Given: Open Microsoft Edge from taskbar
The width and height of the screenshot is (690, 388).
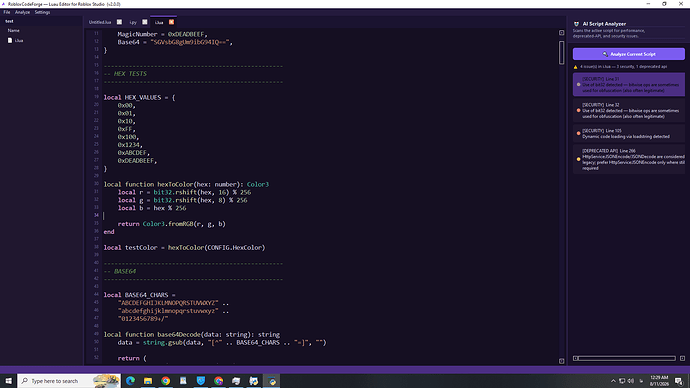Looking at the screenshot, I should tap(130, 381).
